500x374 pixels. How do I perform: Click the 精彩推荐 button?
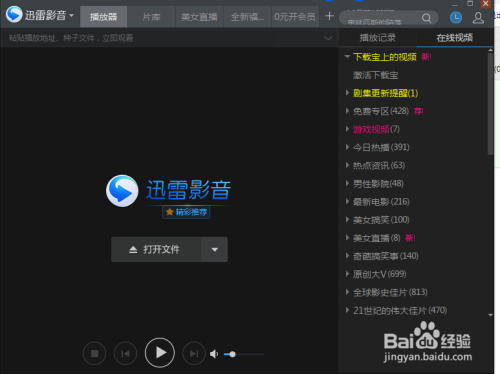click(186, 212)
